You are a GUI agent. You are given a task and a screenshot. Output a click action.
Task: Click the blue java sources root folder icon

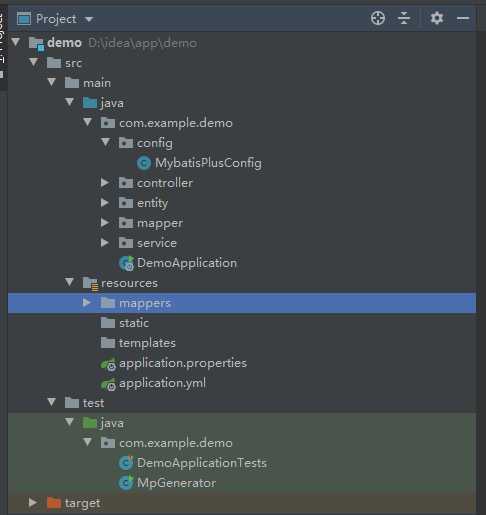tap(90, 103)
